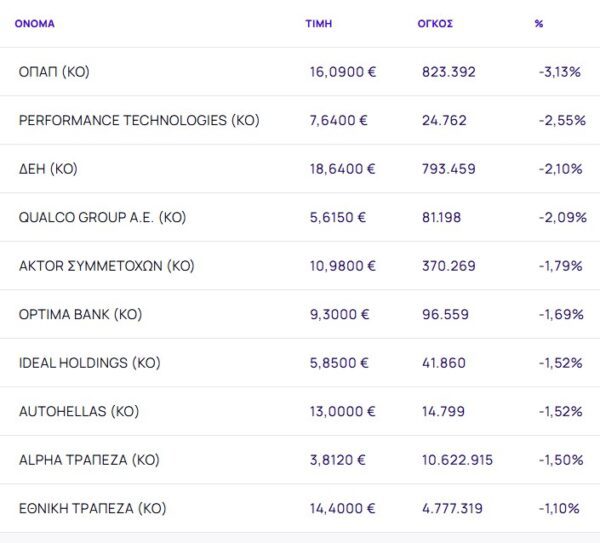Select PERFORMANCE TECHNOLOGIES (ΚΟ) stock name
This screenshot has height=543, width=600.
click(139, 120)
